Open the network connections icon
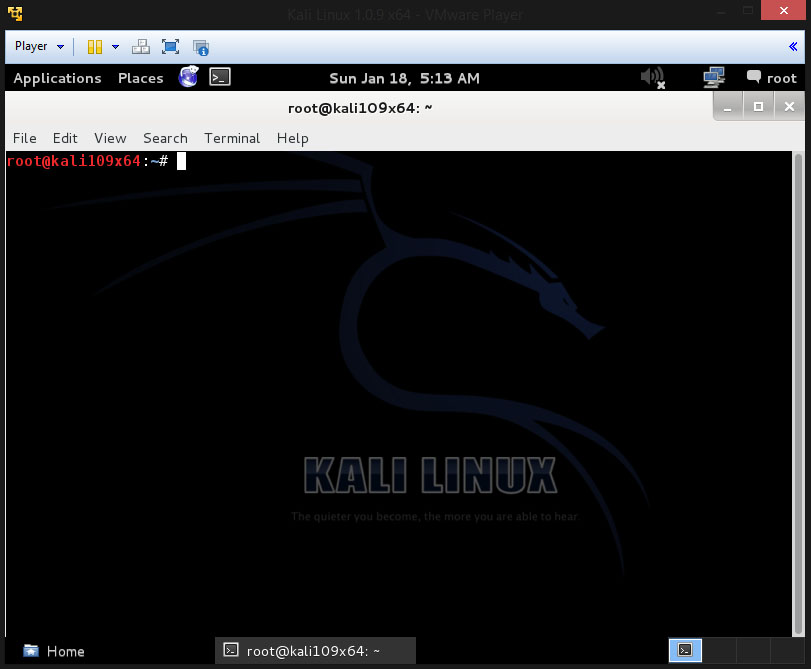The width and height of the screenshot is (811, 669). click(714, 78)
